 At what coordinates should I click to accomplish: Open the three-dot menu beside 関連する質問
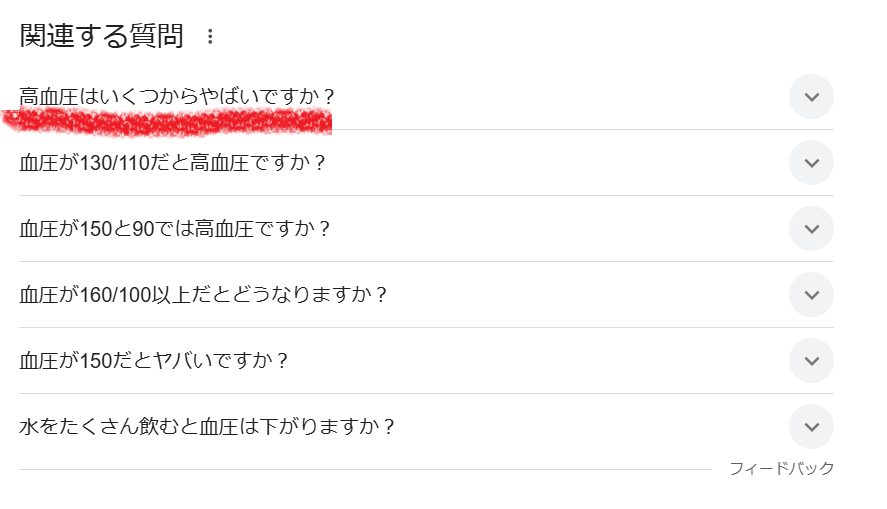pos(210,37)
